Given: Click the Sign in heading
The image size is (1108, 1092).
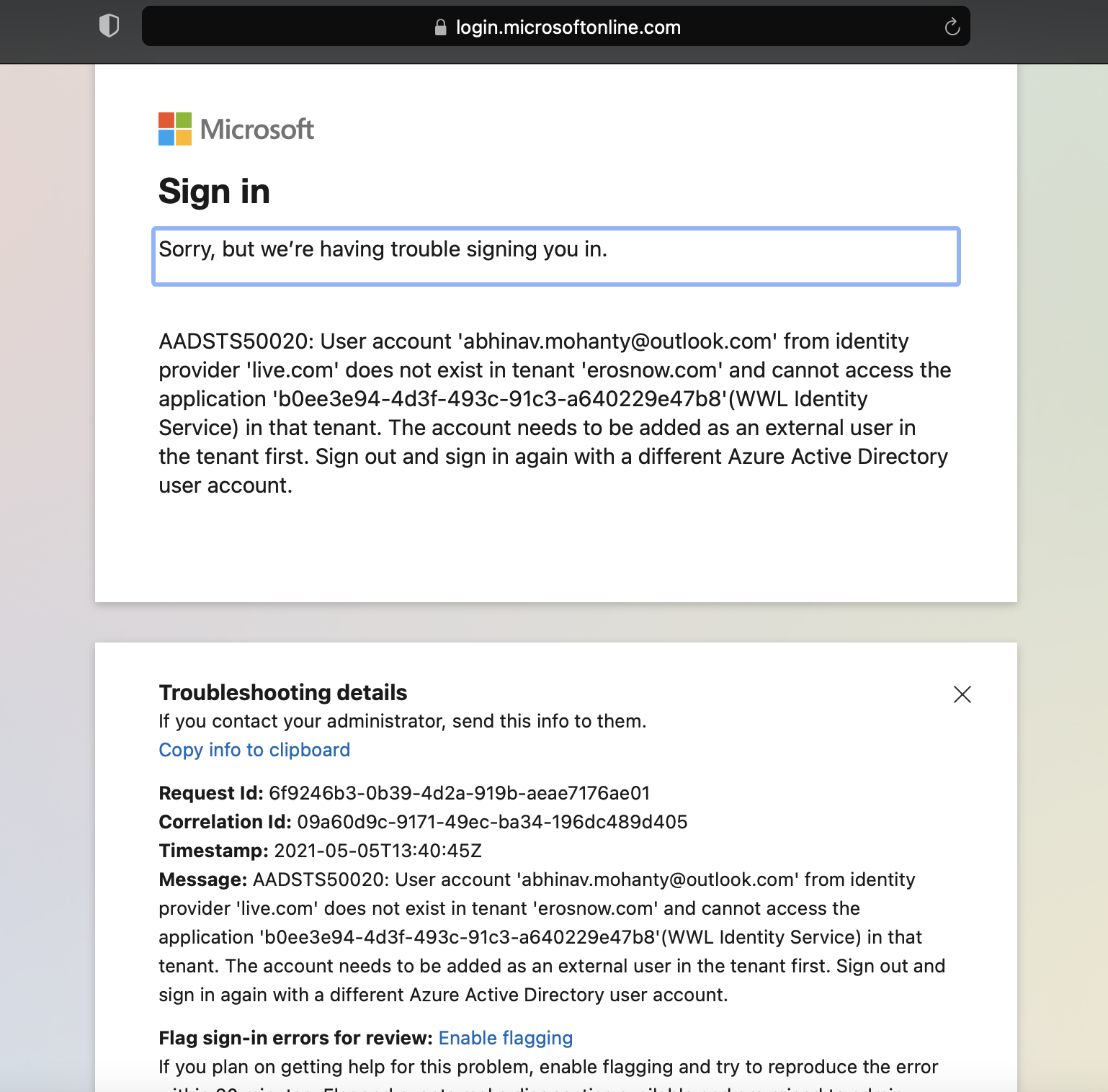Looking at the screenshot, I should 214,192.
